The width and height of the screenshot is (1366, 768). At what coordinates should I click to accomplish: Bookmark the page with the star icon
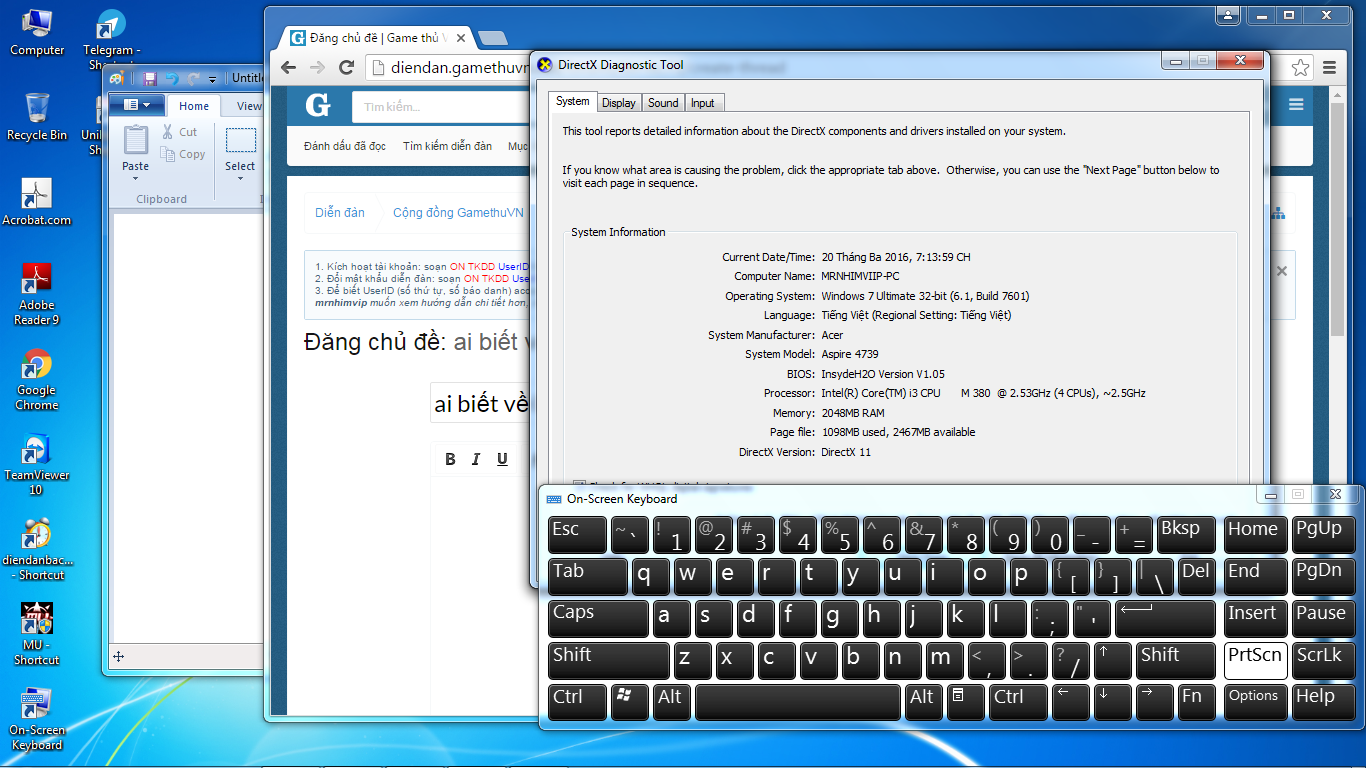point(1300,68)
